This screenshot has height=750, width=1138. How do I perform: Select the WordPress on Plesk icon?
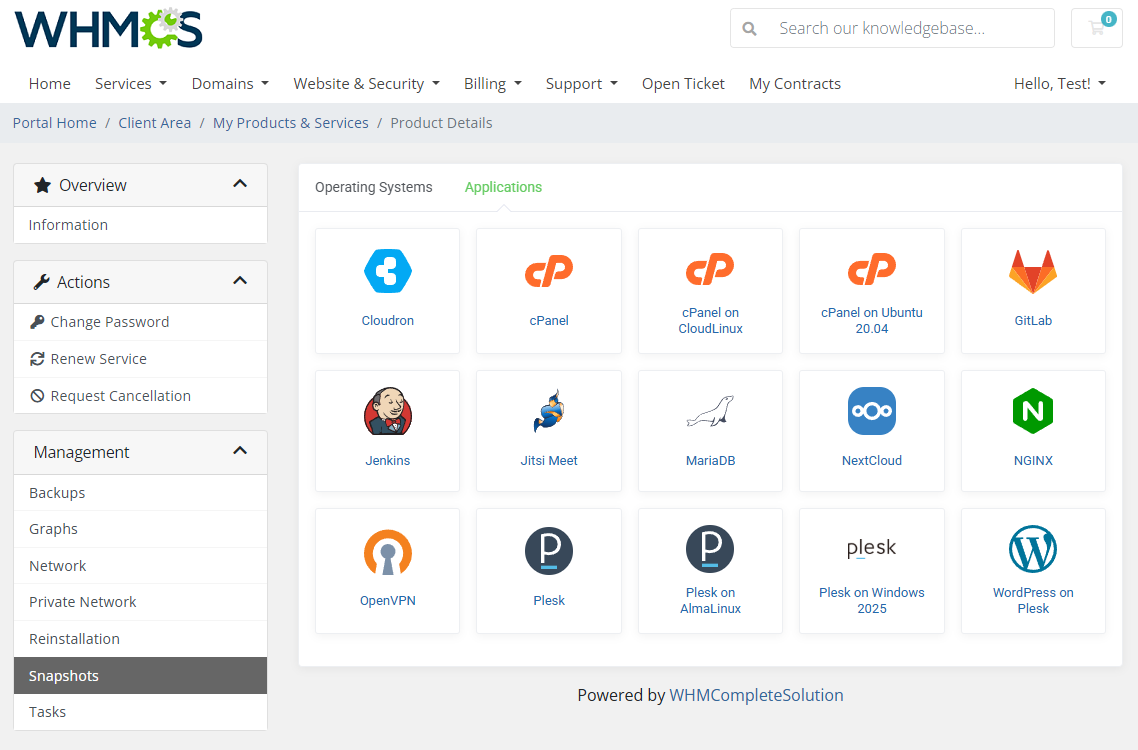coord(1033,550)
